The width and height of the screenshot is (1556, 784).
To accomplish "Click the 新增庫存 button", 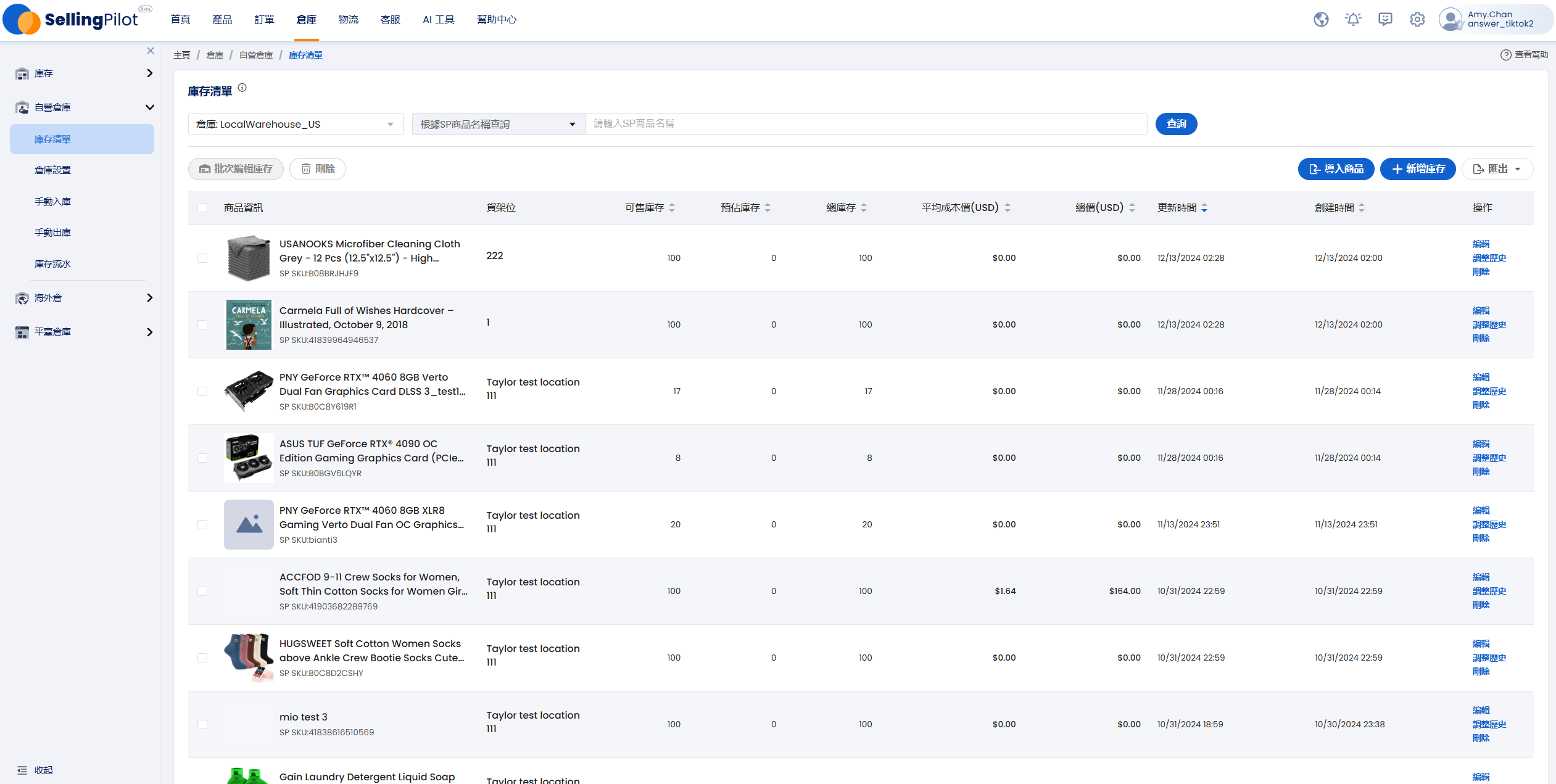I will pos(1418,169).
